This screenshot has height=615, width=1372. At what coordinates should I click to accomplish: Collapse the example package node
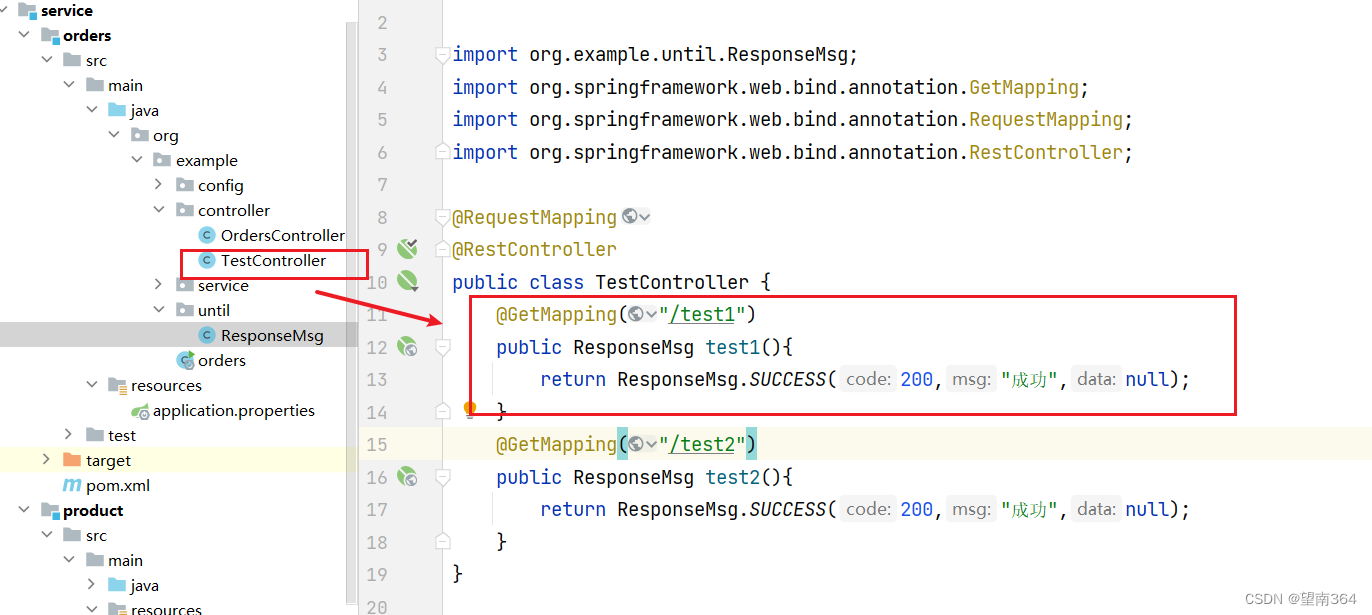(x=137, y=160)
